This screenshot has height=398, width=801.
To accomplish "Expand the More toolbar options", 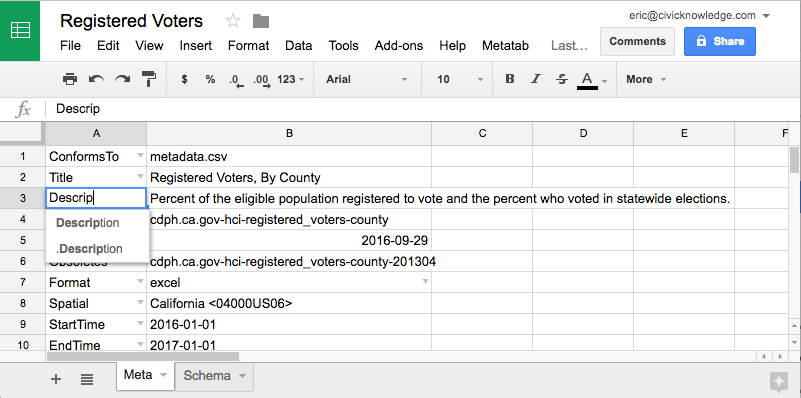I will click(x=646, y=79).
